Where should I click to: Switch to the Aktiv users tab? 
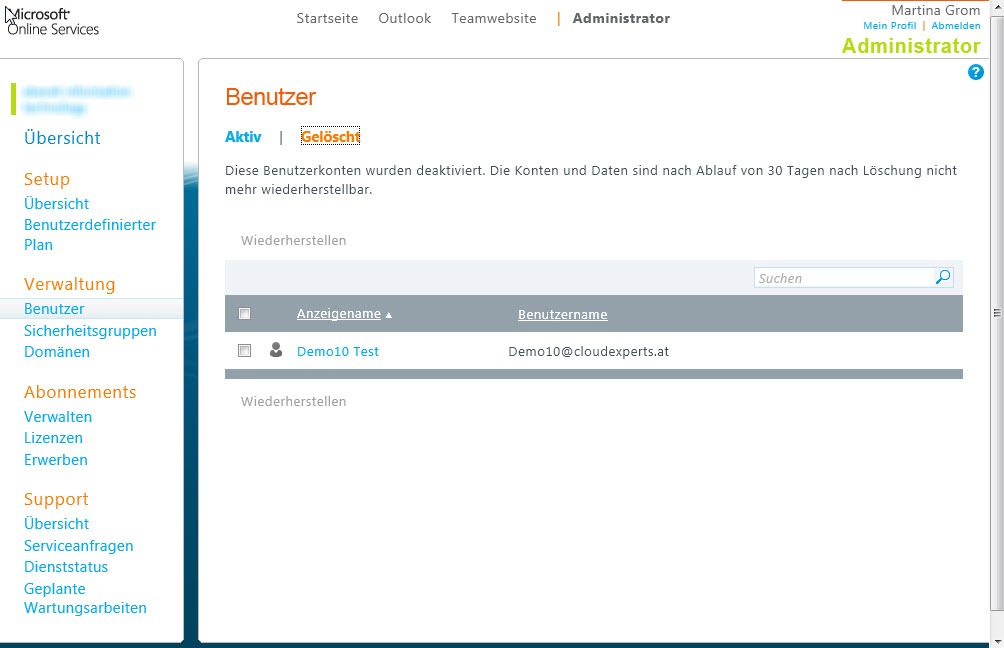point(243,137)
